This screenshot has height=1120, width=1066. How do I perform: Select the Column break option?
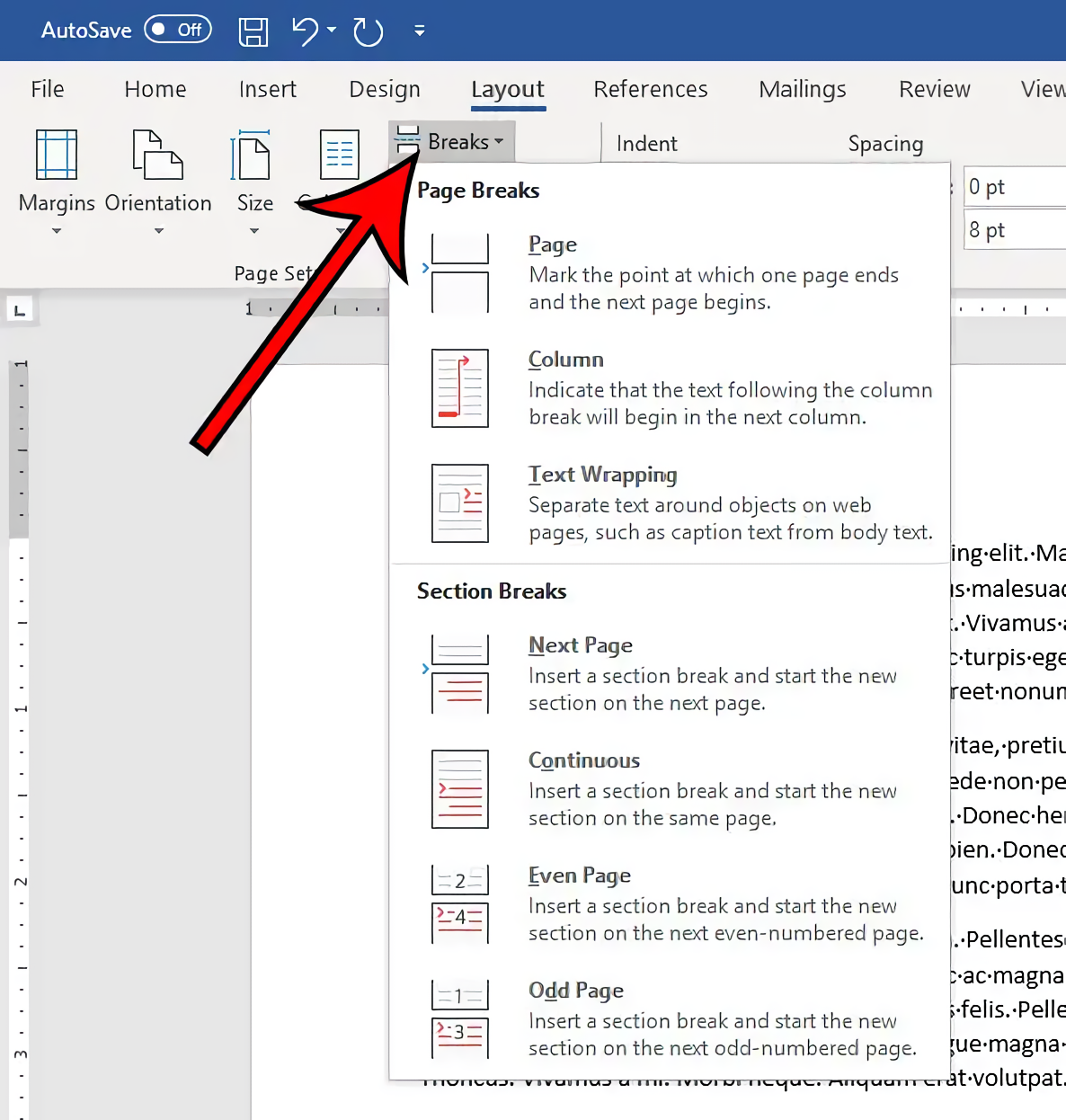(x=565, y=360)
